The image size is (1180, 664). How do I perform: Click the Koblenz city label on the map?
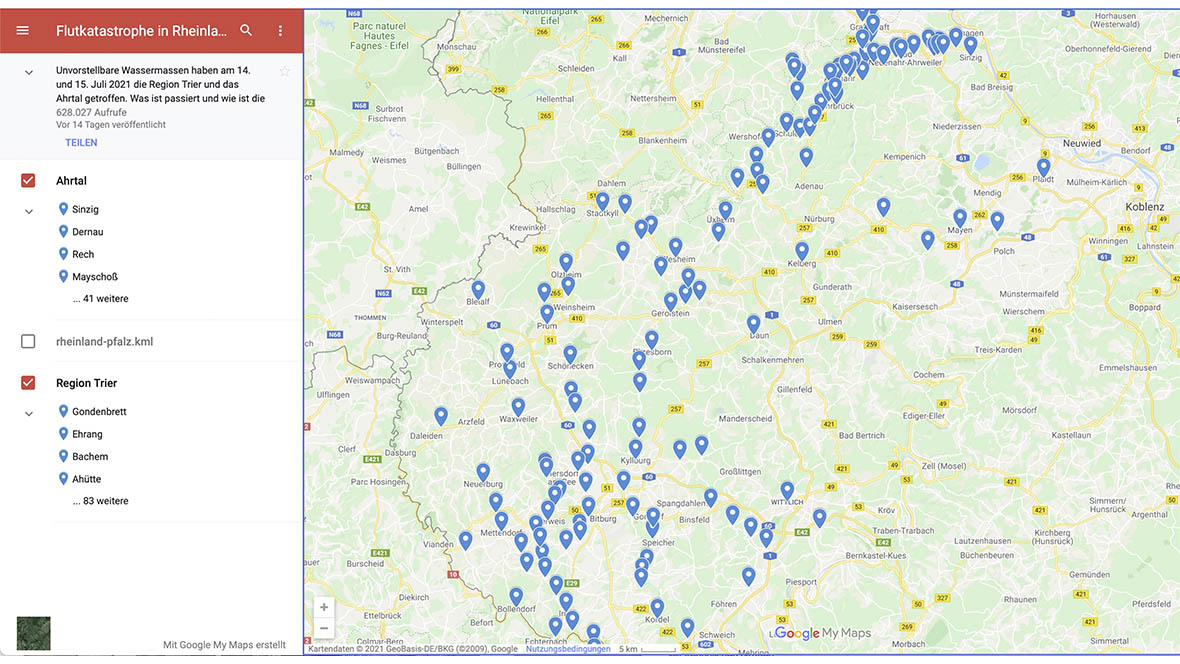coord(1145,207)
